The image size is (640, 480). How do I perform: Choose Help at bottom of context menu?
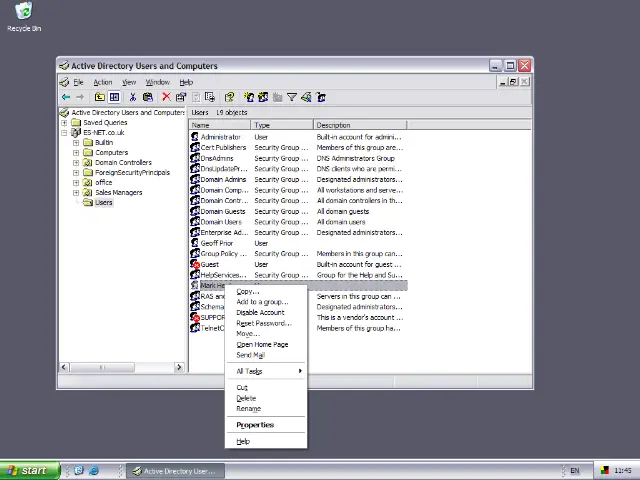tap(266, 441)
